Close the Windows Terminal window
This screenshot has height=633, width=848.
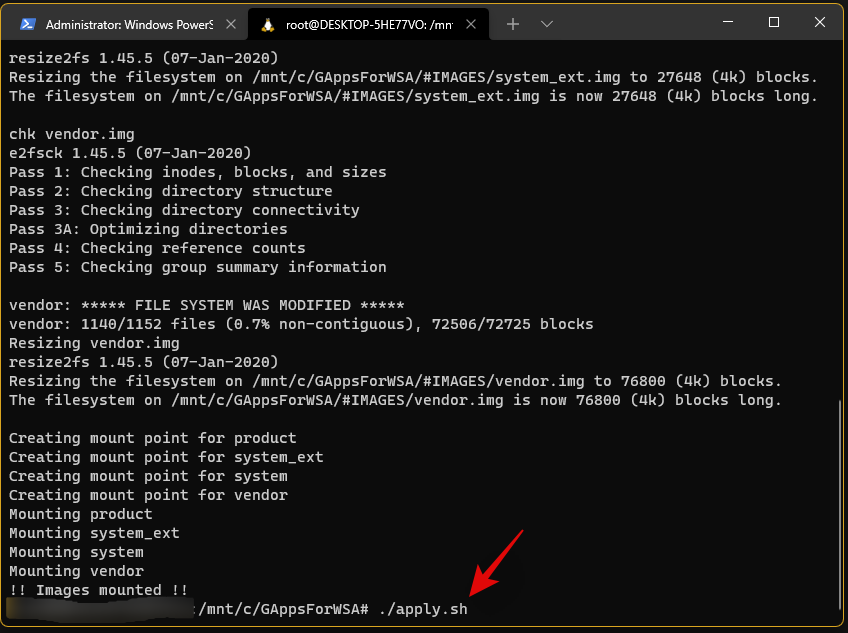point(820,22)
